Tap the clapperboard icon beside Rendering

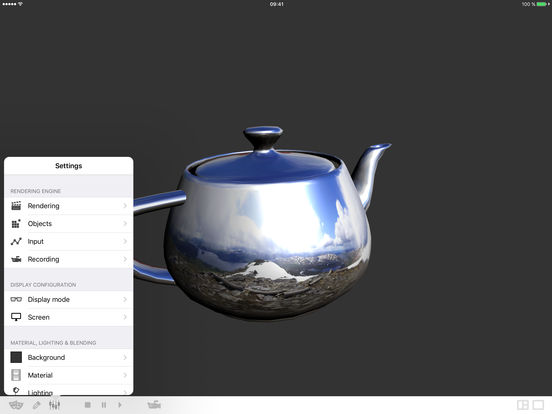16,206
